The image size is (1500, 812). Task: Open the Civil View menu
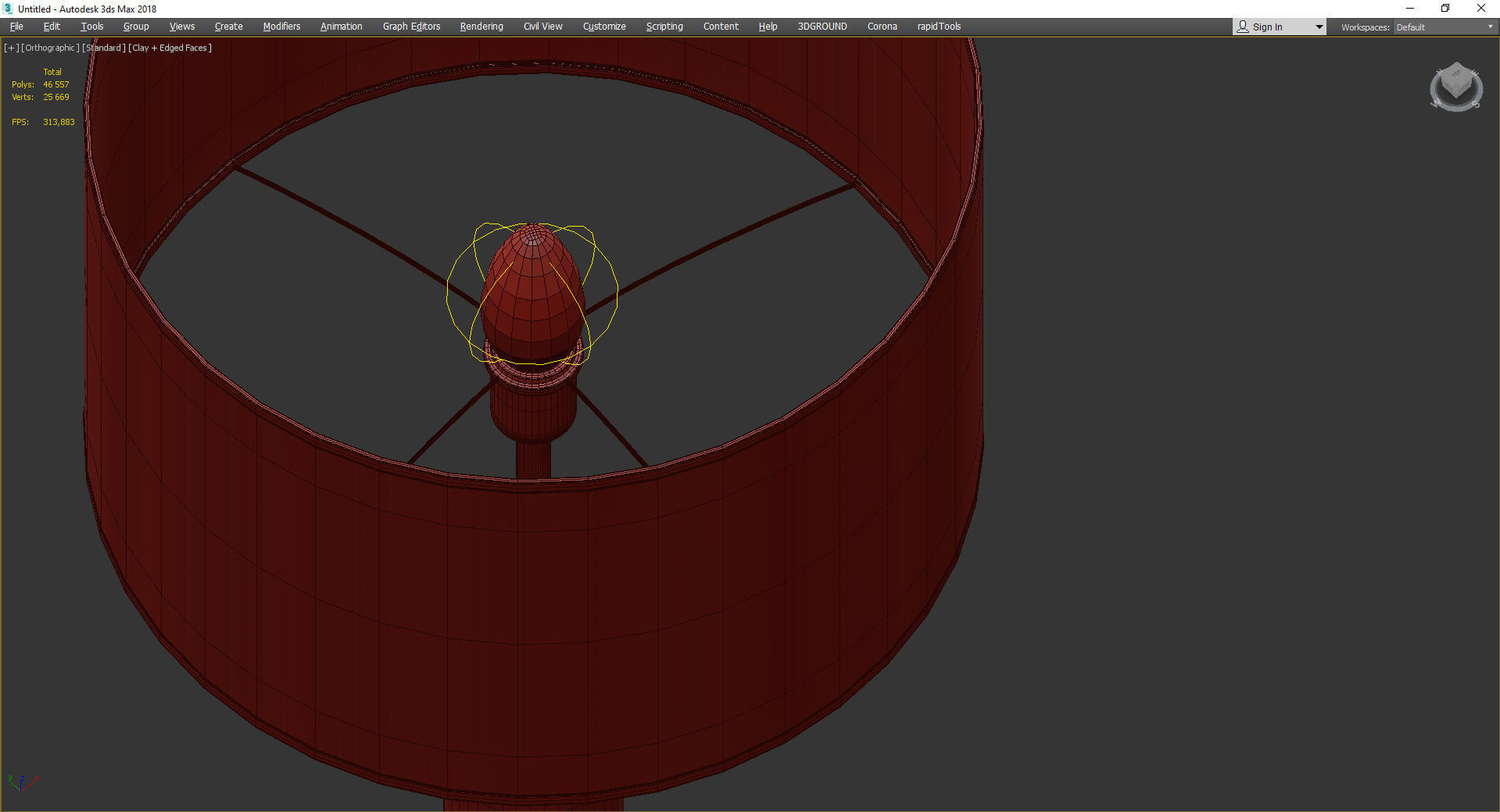[x=543, y=27]
